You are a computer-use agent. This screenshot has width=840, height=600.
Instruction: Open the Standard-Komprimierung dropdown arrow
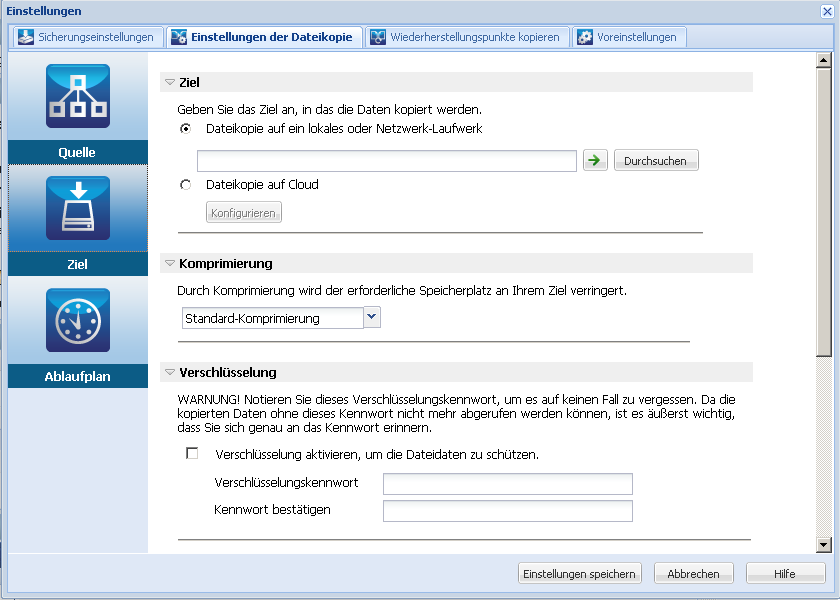372,317
